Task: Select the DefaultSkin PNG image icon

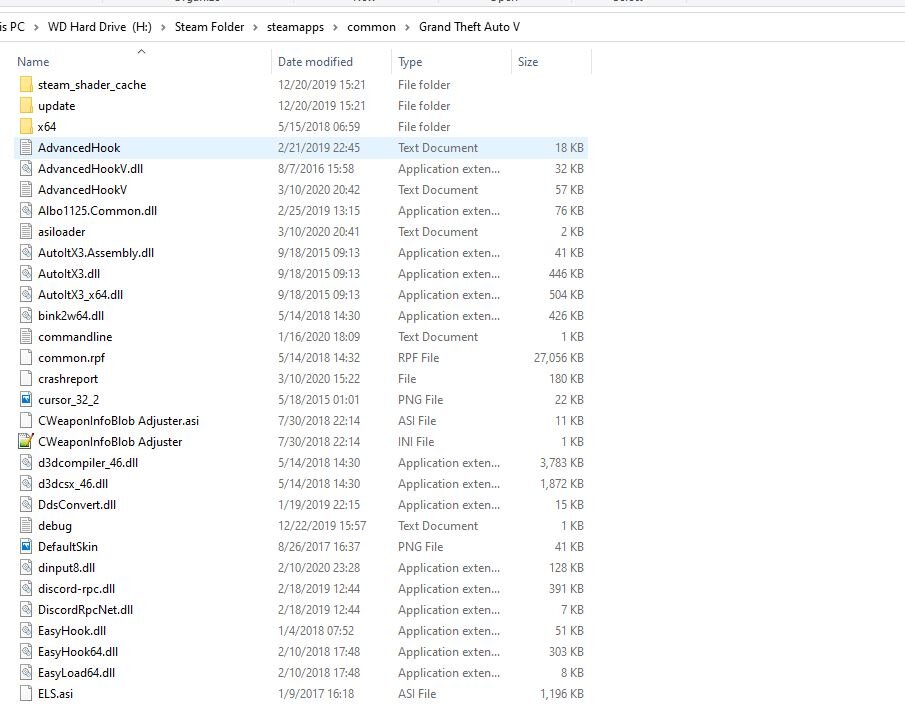Action: coord(26,547)
